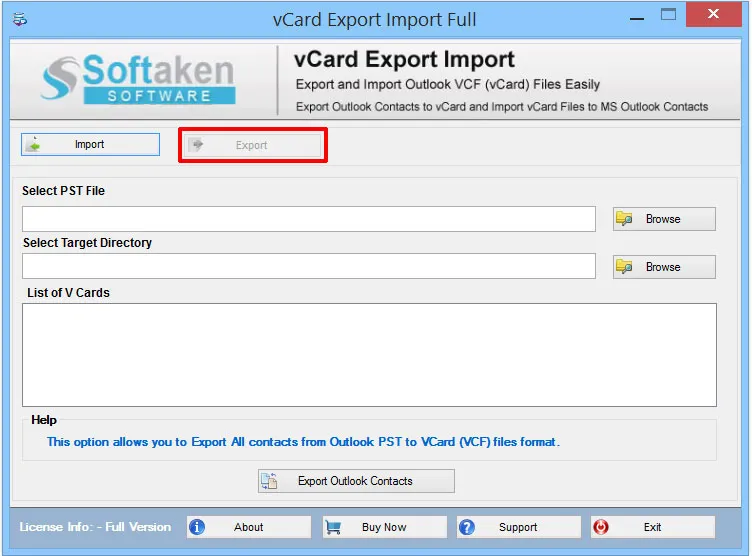Open the Buy Now page
The height and width of the screenshot is (556, 752).
tap(385, 527)
